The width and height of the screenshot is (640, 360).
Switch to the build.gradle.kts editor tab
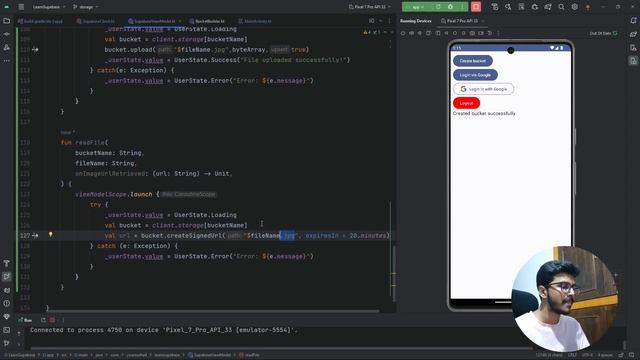click(x=40, y=21)
